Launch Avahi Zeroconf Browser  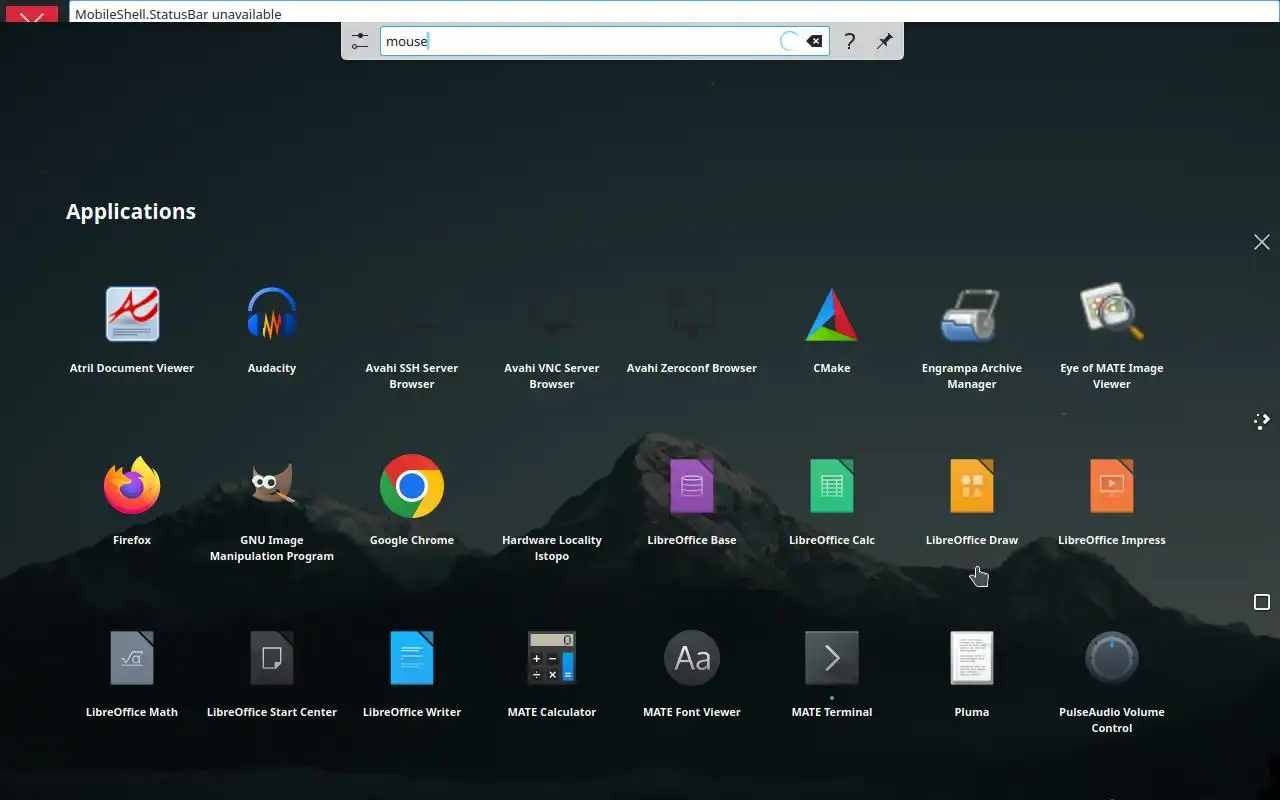pyautogui.click(x=692, y=330)
